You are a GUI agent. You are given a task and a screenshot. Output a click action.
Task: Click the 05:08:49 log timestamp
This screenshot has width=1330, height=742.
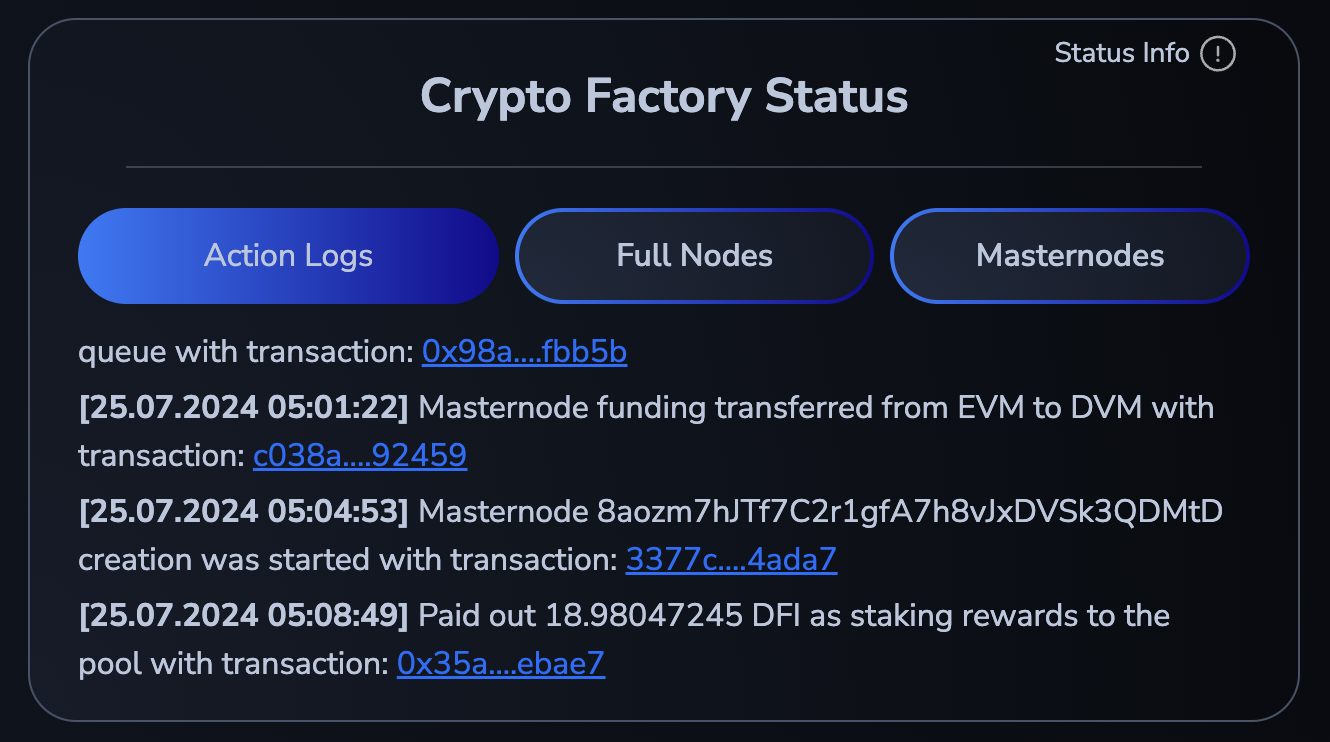click(x=244, y=616)
